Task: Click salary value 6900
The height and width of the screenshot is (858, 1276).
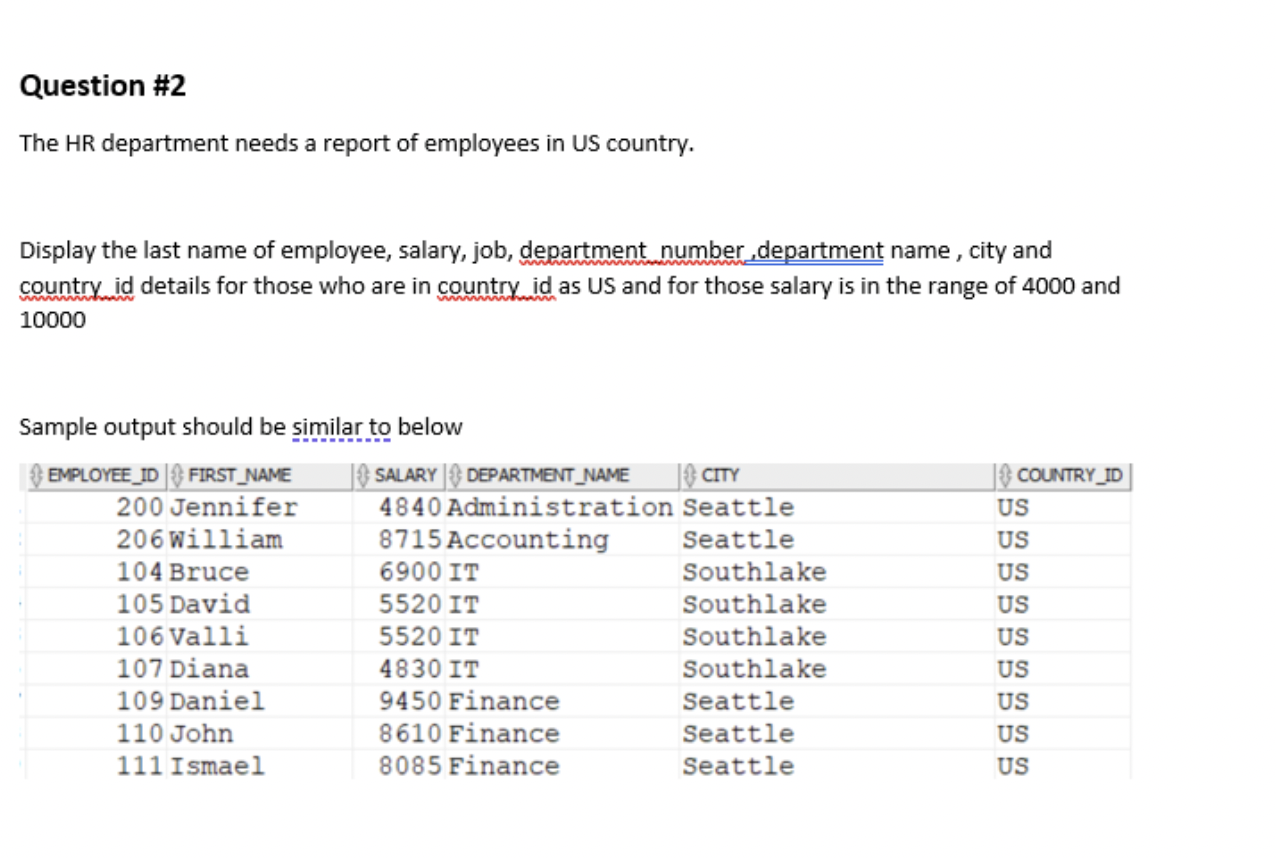Action: point(411,572)
